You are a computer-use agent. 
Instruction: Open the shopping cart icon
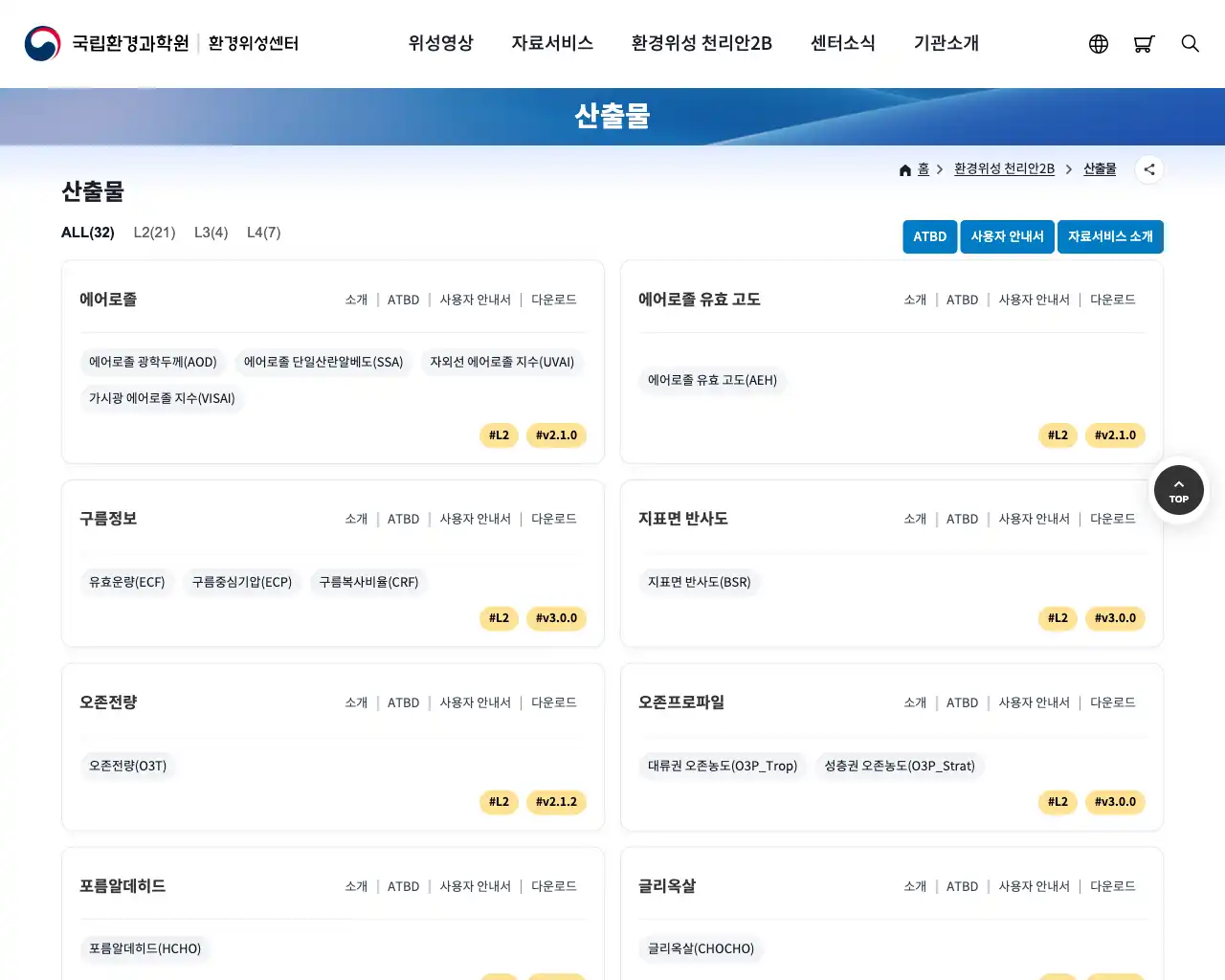click(1144, 44)
